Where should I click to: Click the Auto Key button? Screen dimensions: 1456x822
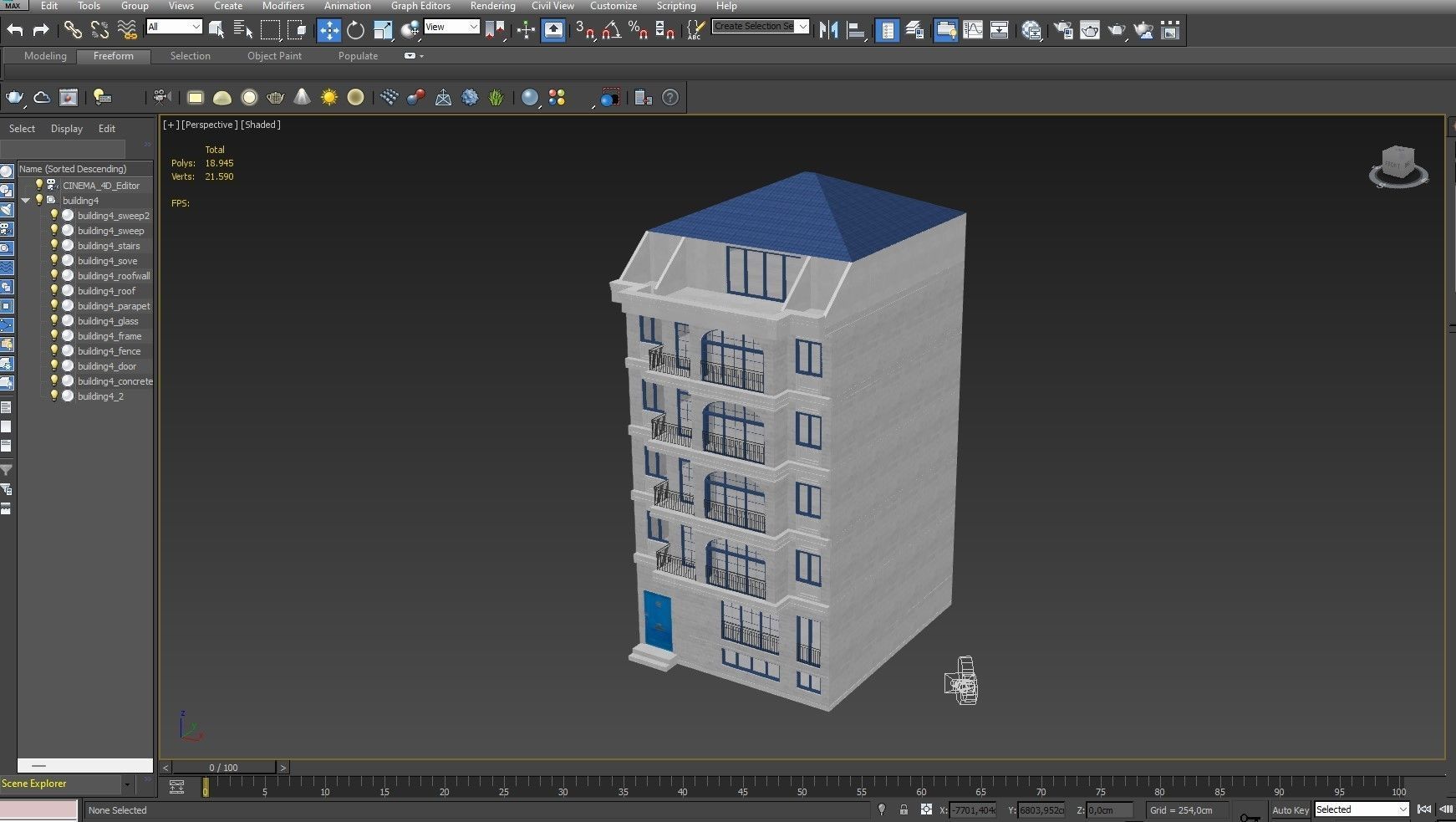coord(1291,809)
